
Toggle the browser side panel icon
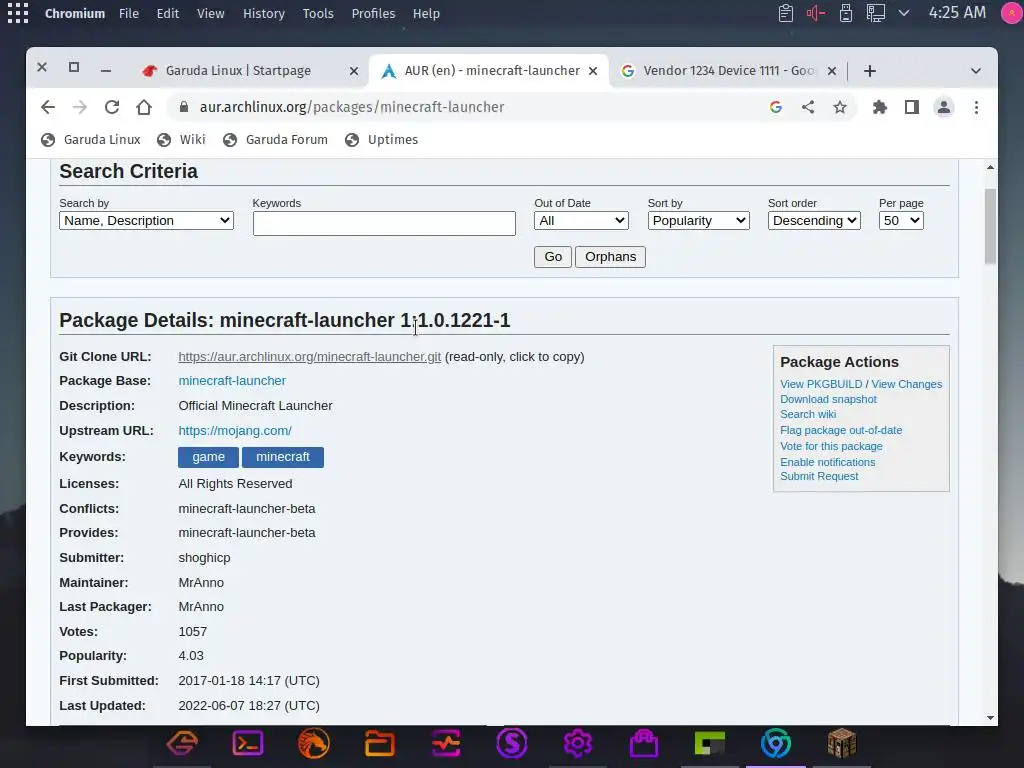912,107
